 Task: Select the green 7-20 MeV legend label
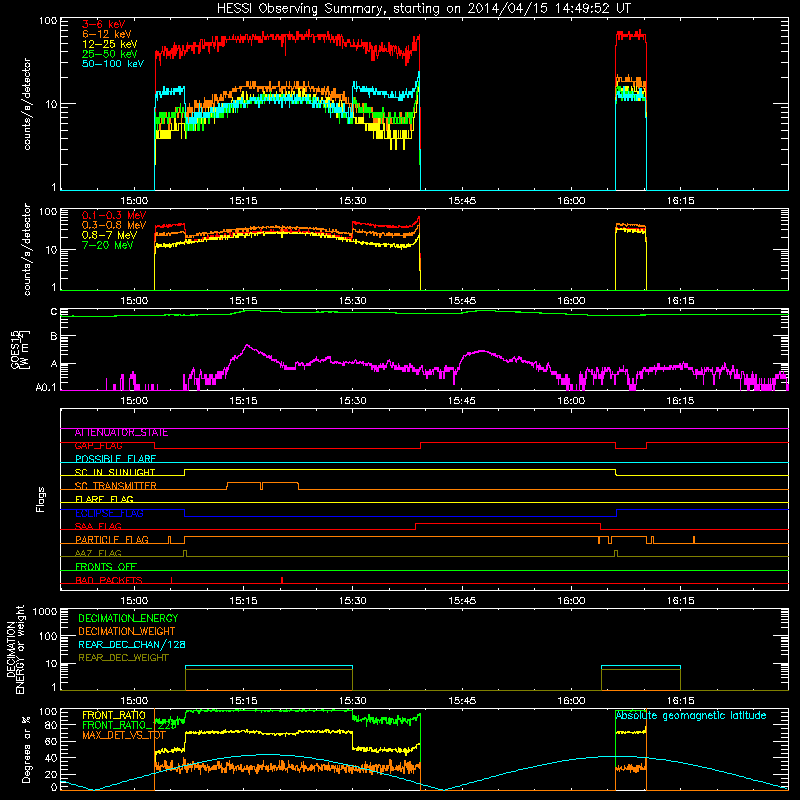(108, 245)
